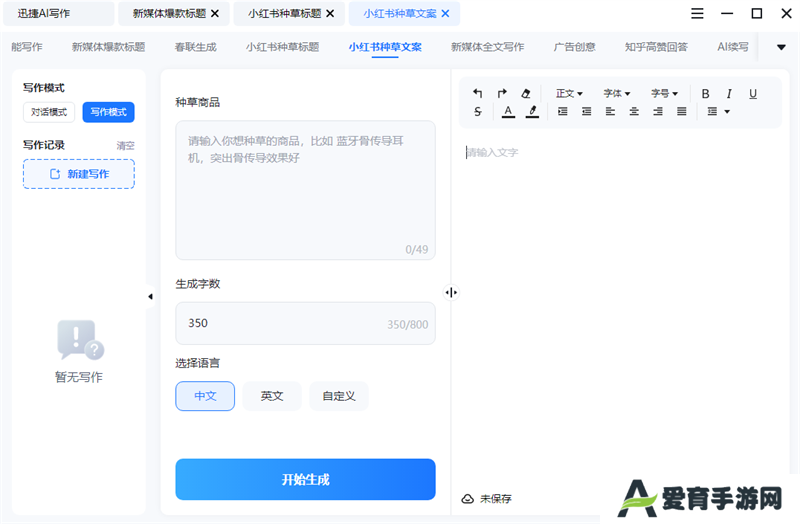Open the line spacing dropdown
Image resolution: width=800 pixels, height=524 pixels.
(718, 111)
